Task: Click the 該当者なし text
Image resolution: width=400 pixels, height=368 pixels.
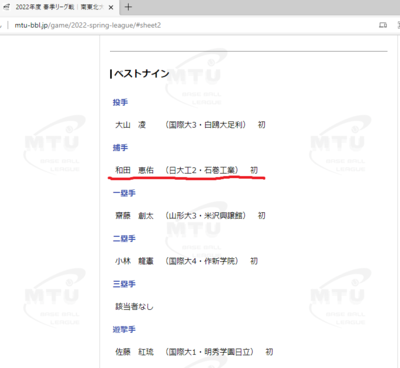Action: (x=134, y=306)
